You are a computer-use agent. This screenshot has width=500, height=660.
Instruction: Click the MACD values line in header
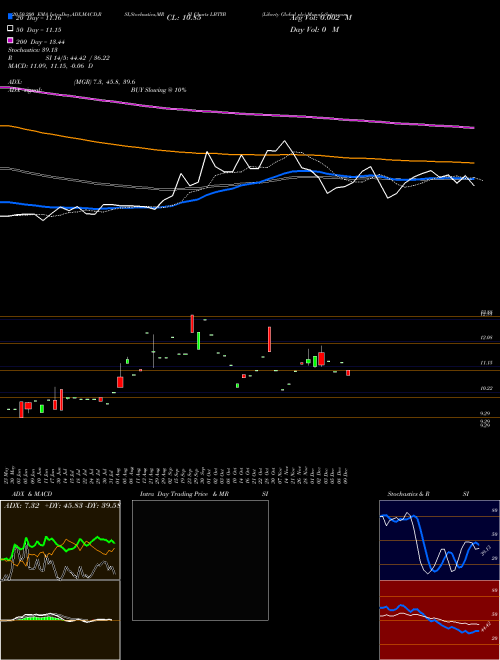tap(51, 66)
